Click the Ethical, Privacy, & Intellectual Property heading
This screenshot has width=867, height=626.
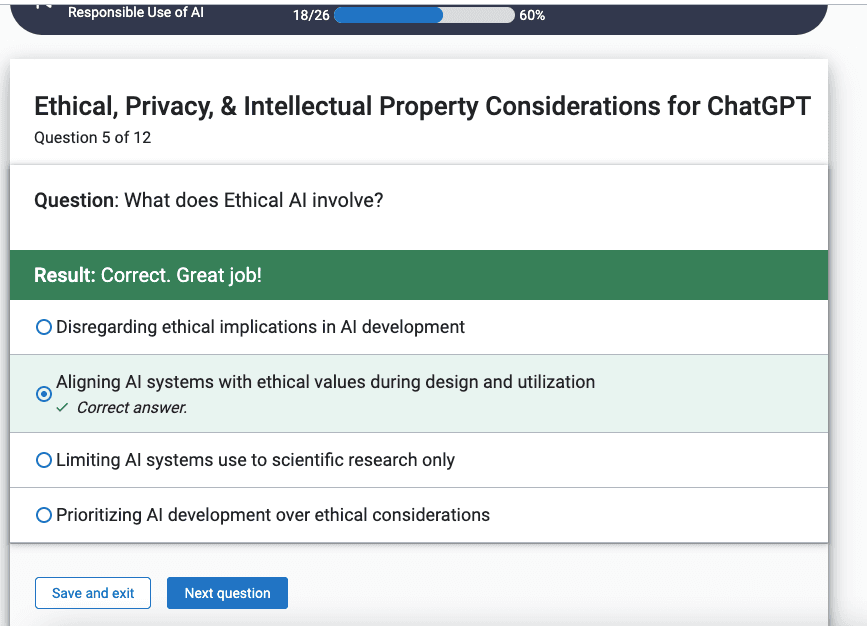click(x=422, y=106)
